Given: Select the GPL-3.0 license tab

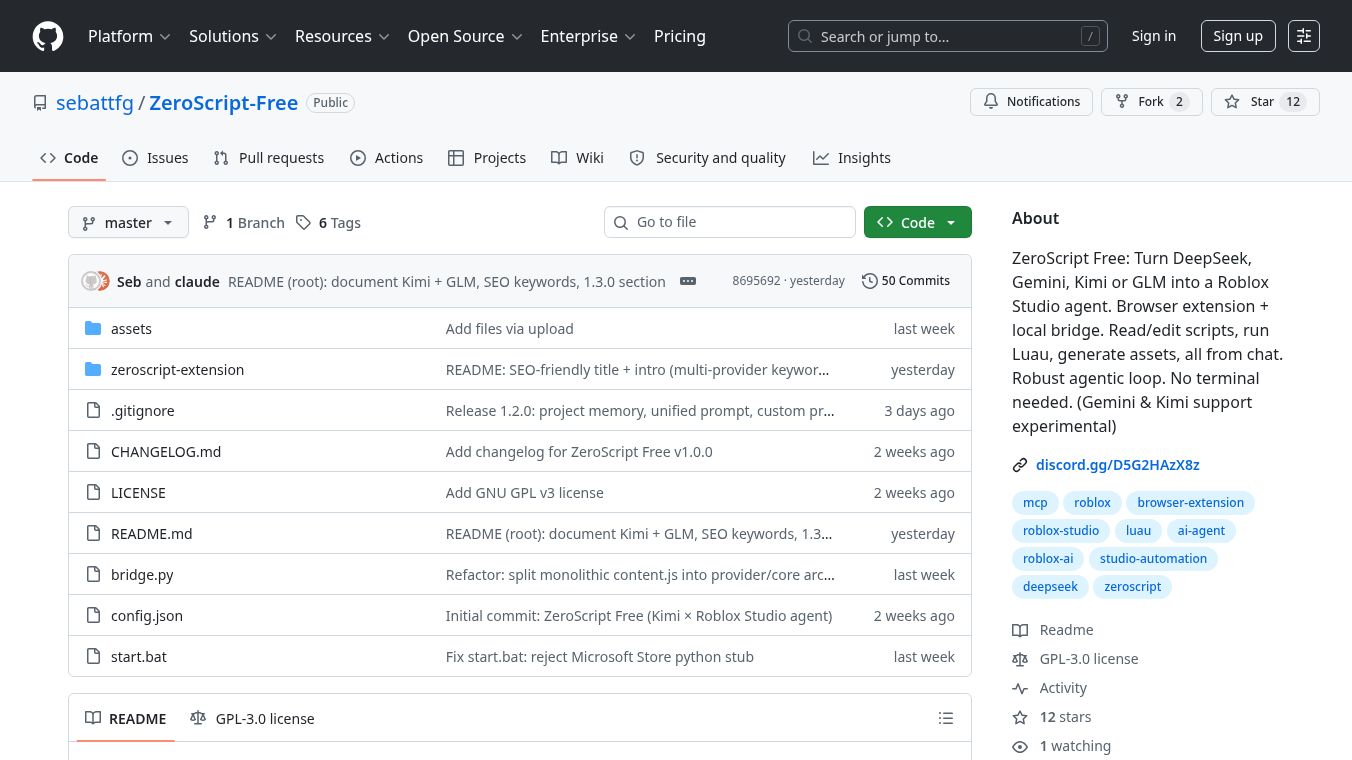Looking at the screenshot, I should tap(252, 718).
